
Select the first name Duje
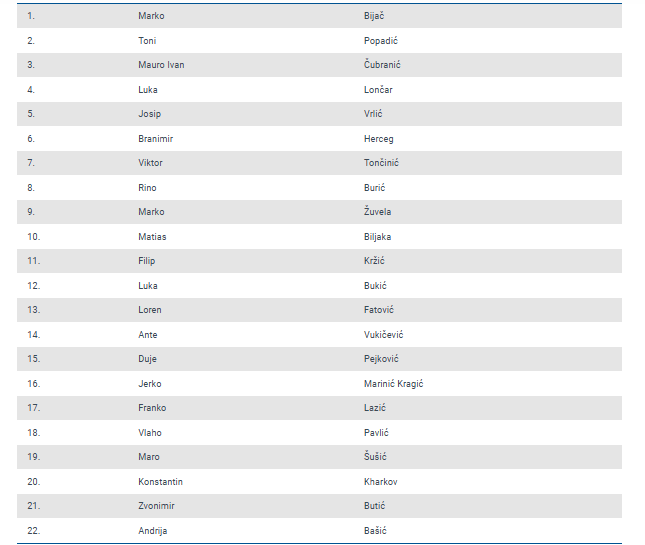coord(147,359)
